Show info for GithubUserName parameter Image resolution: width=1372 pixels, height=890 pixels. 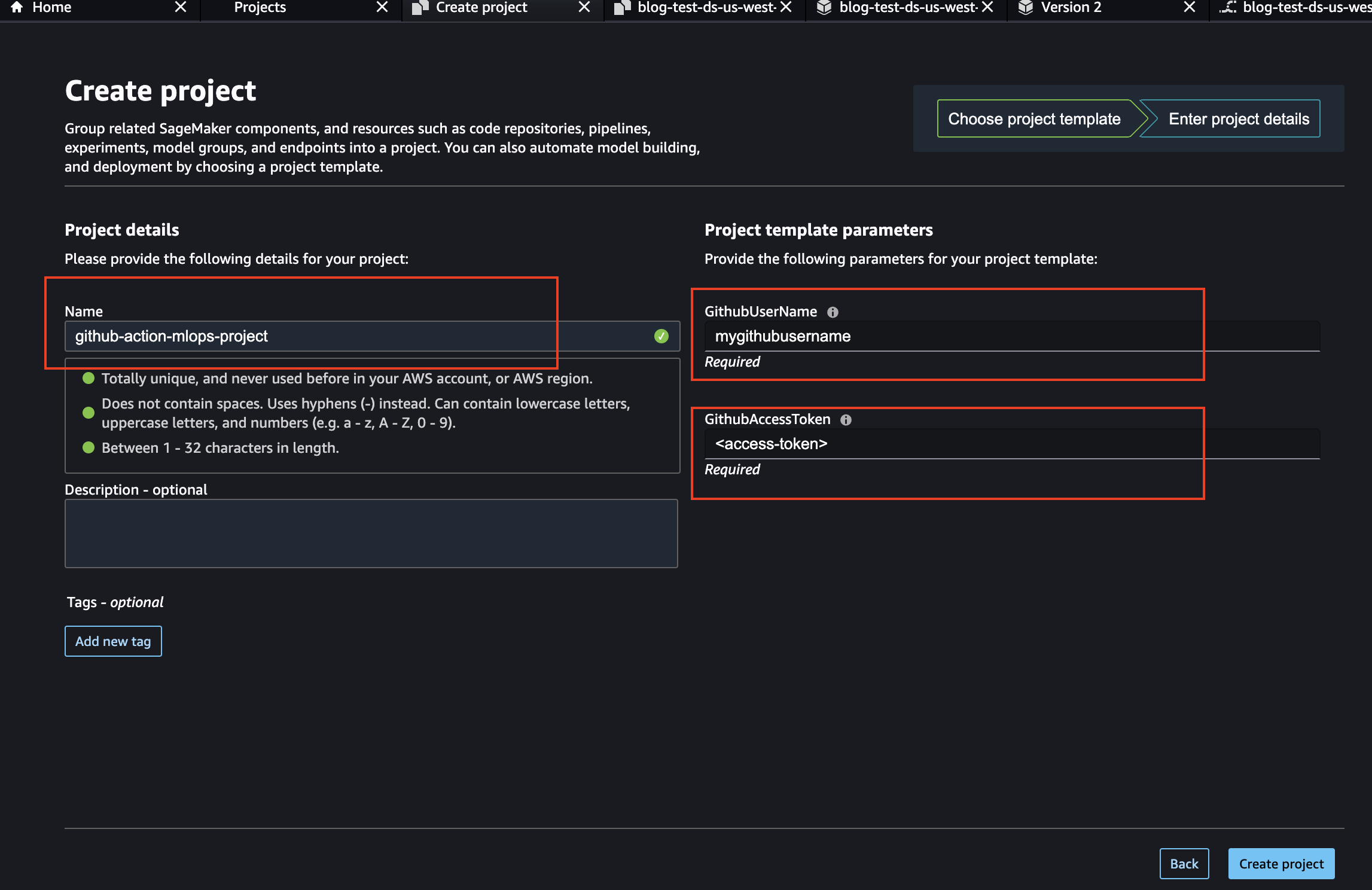coord(833,312)
